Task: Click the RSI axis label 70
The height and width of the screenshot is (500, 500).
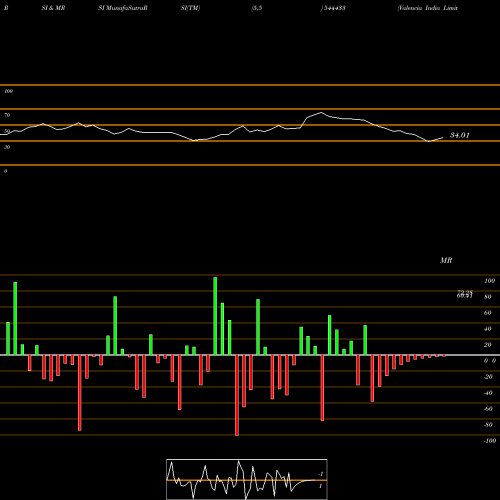Action: pyautogui.click(x=7, y=115)
